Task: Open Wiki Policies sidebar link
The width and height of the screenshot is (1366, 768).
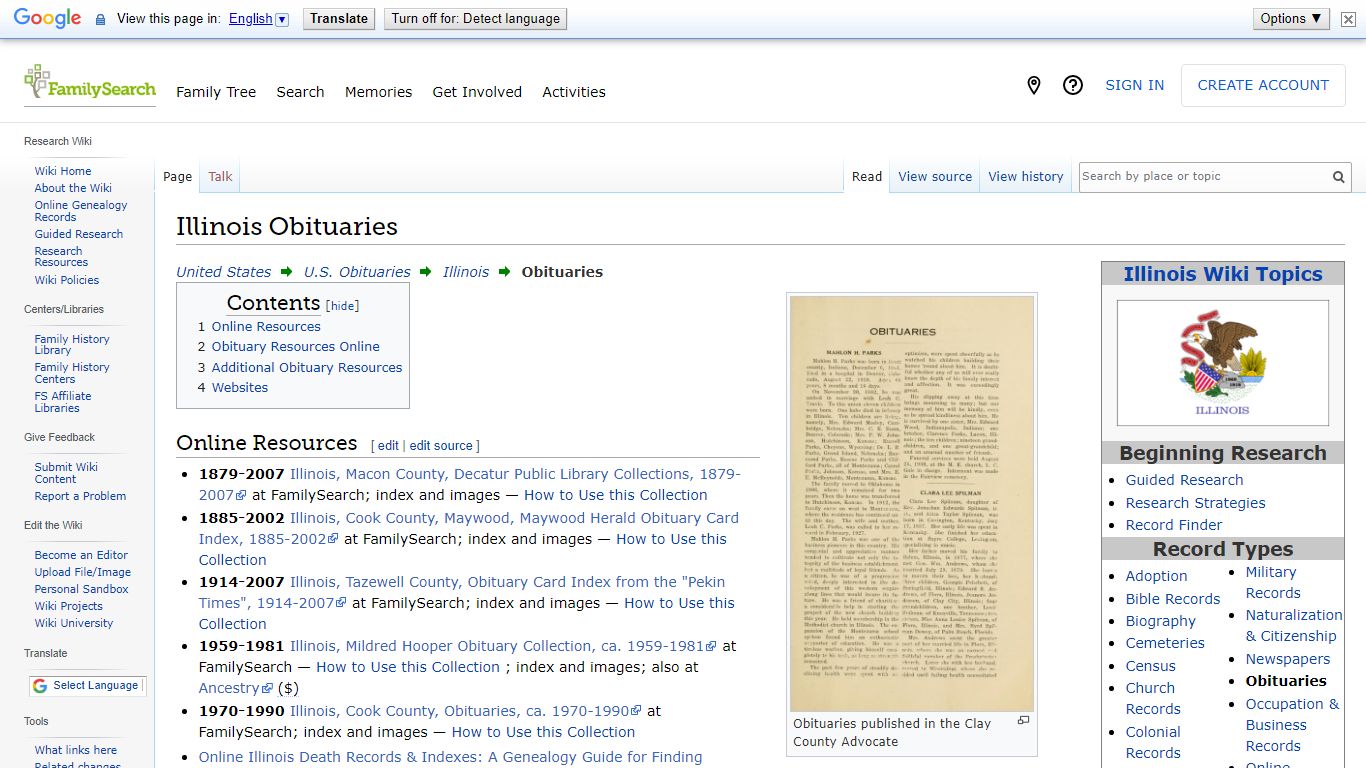Action: point(67,280)
